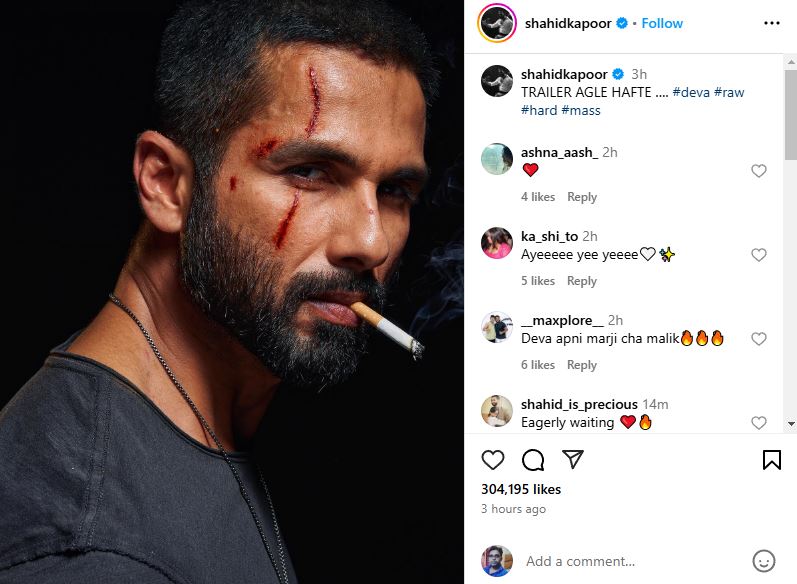
Task: Open shahidkapoor's profile picture in header
Action: click(x=497, y=23)
